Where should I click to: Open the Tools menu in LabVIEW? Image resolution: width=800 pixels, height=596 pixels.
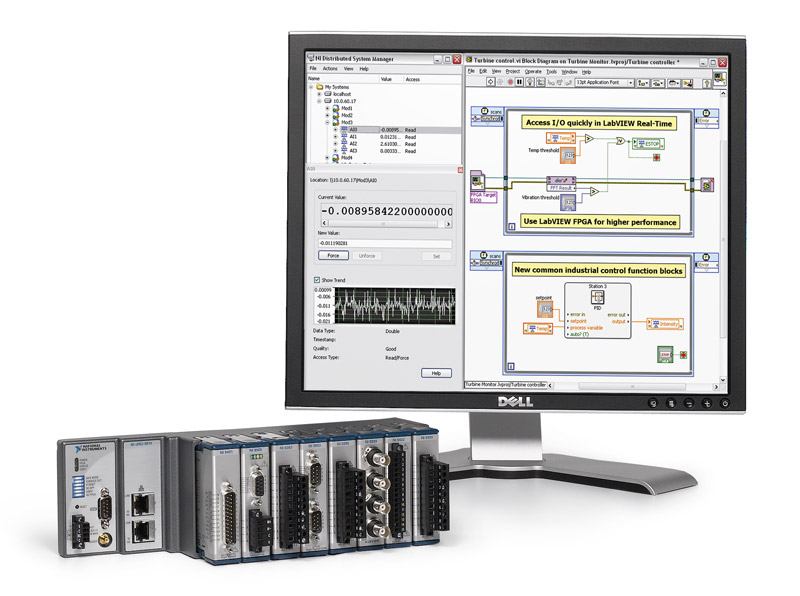coord(552,72)
